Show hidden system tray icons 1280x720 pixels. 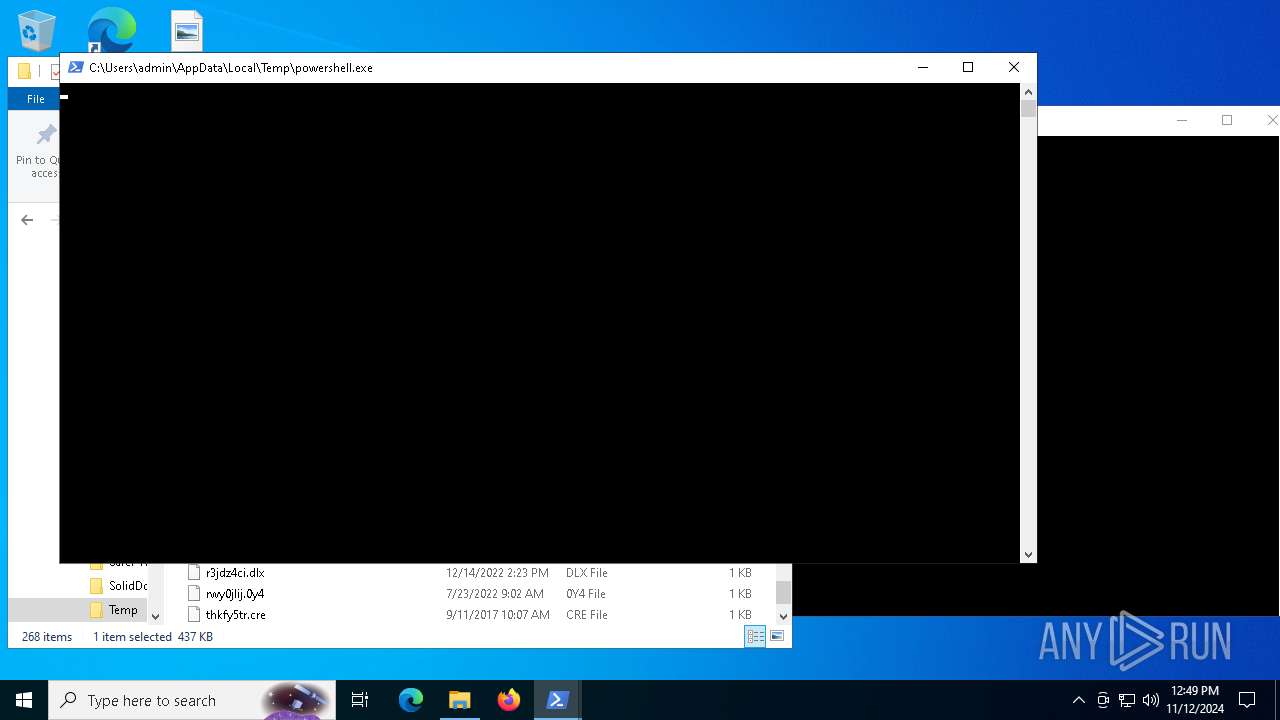pos(1078,700)
